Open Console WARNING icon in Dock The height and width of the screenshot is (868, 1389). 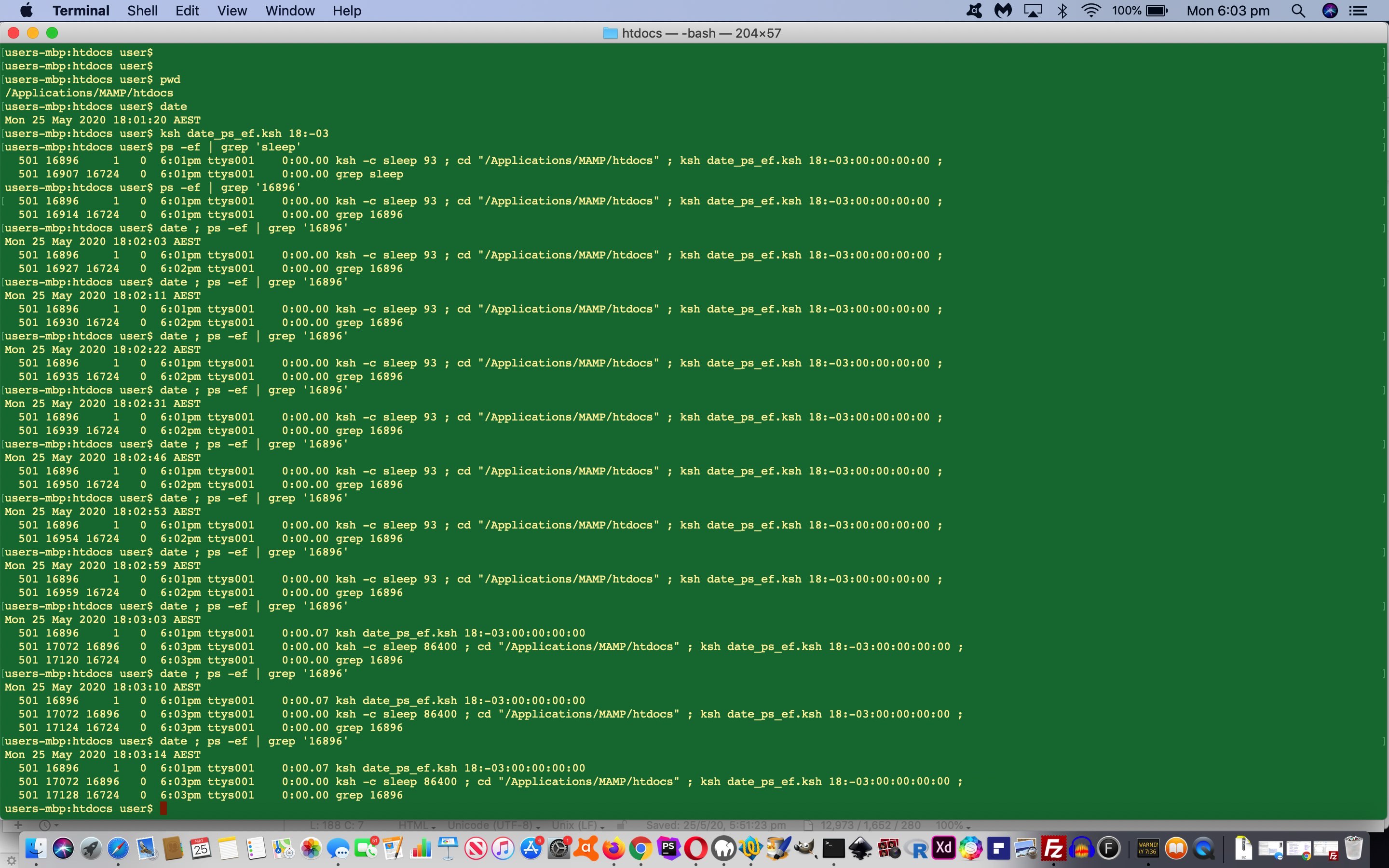1148,848
